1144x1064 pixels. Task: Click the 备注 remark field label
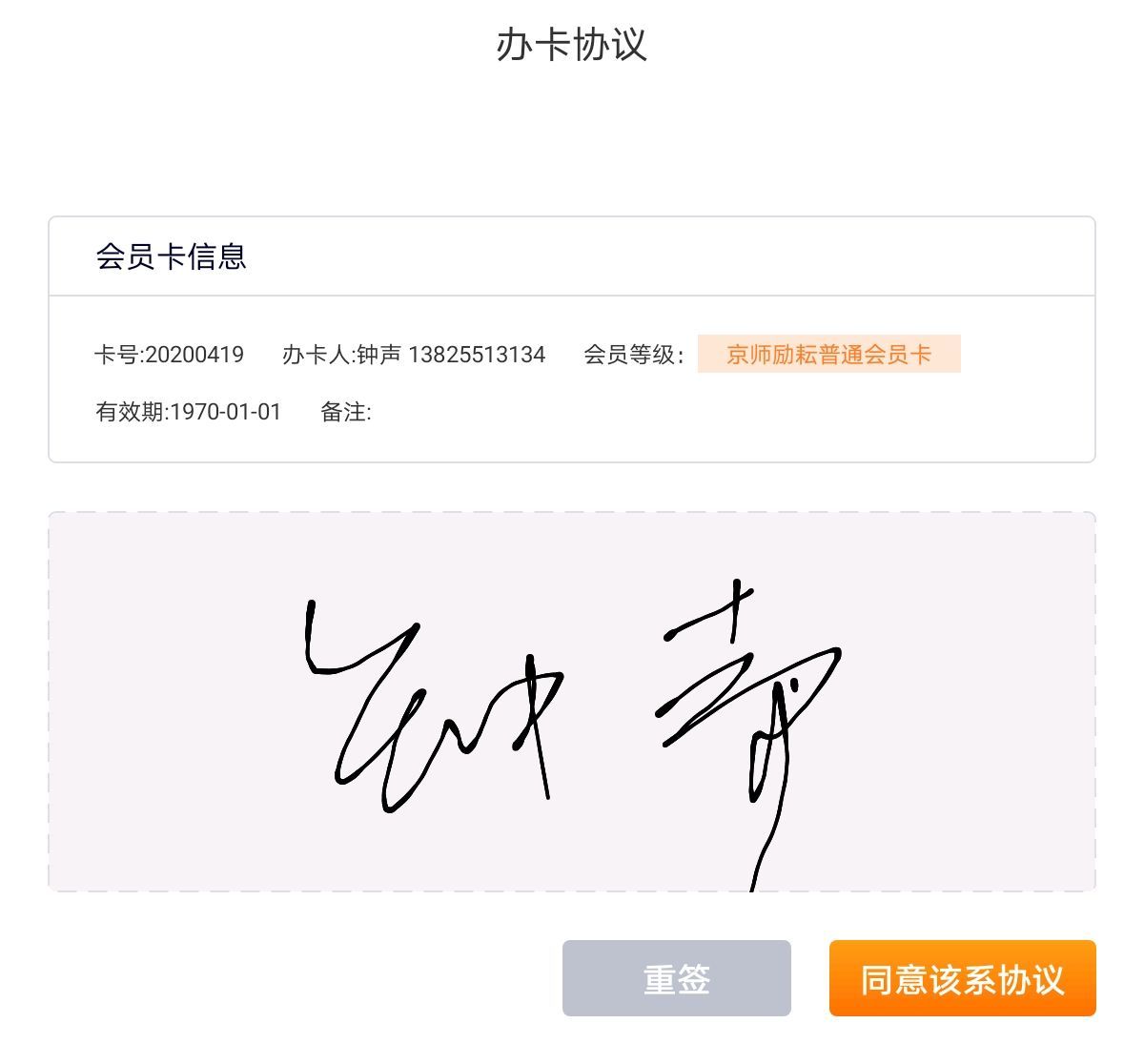[345, 412]
